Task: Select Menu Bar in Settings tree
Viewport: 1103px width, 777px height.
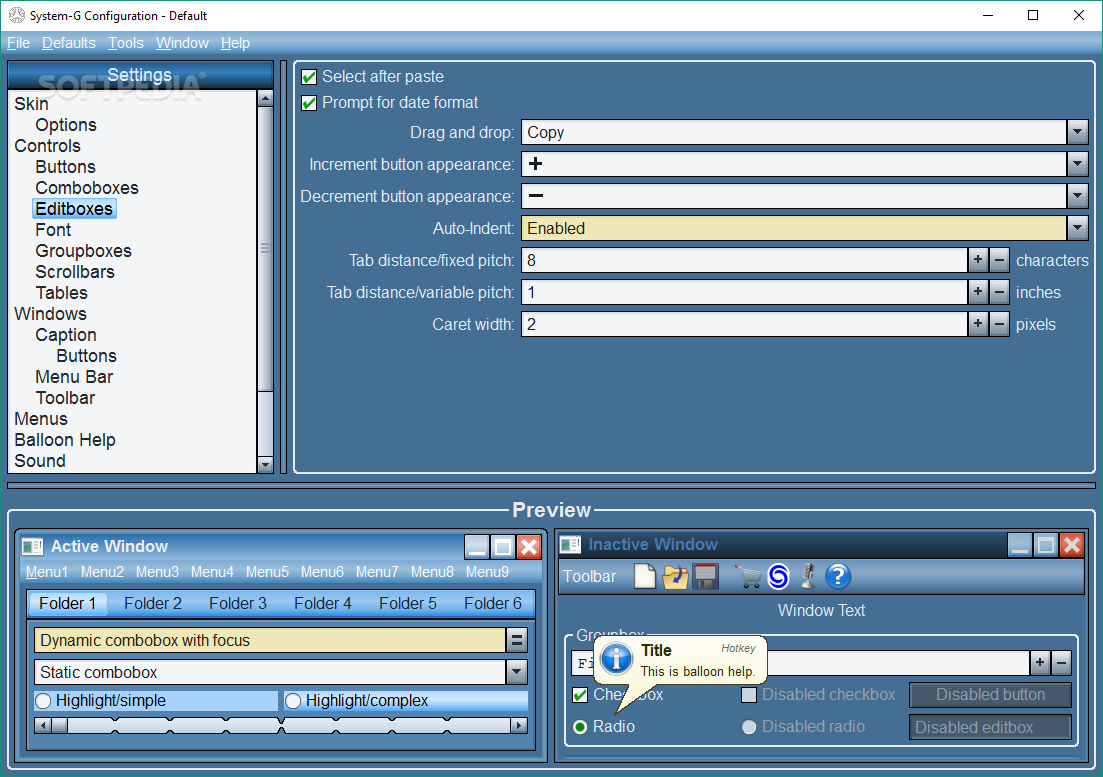Action: pyautogui.click(x=74, y=377)
